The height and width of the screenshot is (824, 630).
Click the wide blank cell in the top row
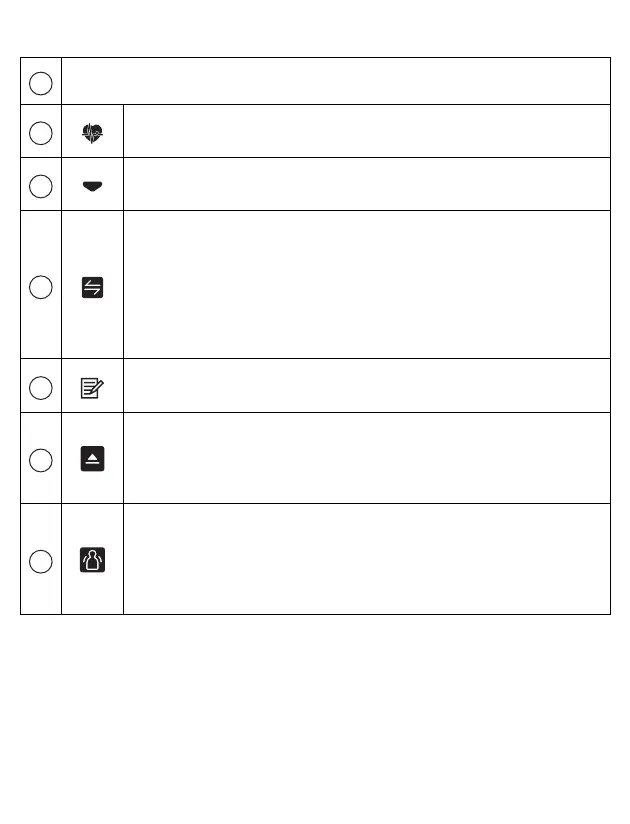(x=335, y=81)
